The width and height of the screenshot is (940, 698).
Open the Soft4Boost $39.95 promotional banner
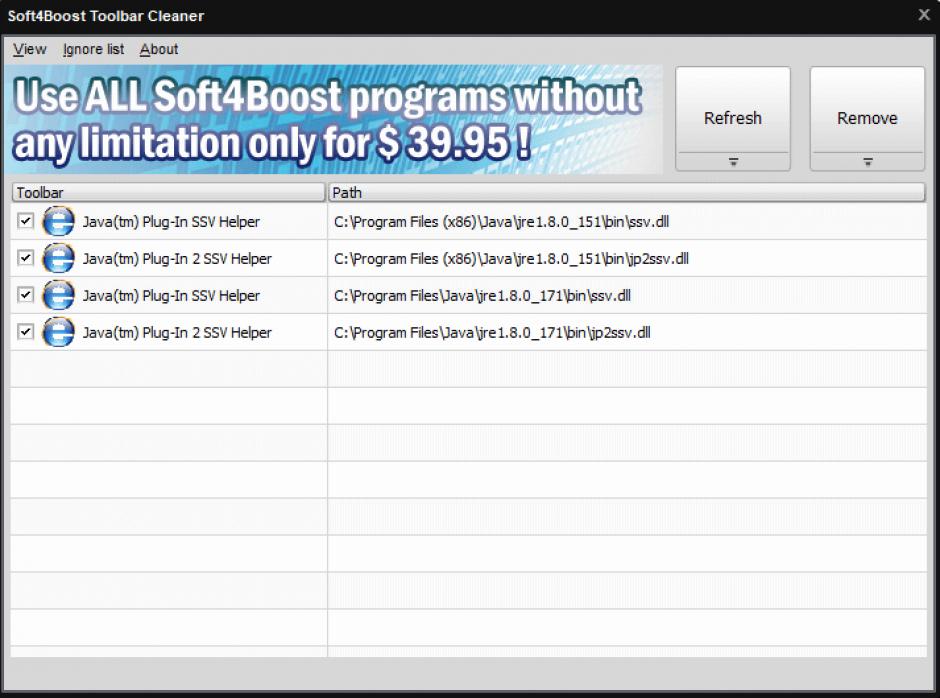(x=333, y=119)
